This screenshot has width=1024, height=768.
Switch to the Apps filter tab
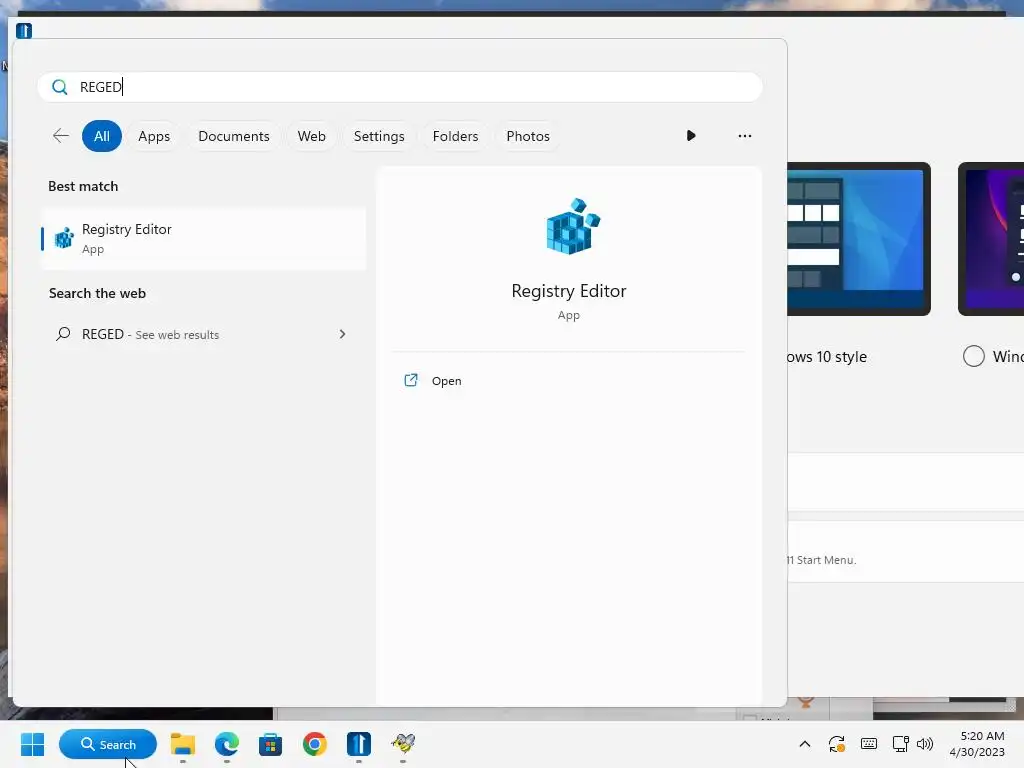point(154,136)
